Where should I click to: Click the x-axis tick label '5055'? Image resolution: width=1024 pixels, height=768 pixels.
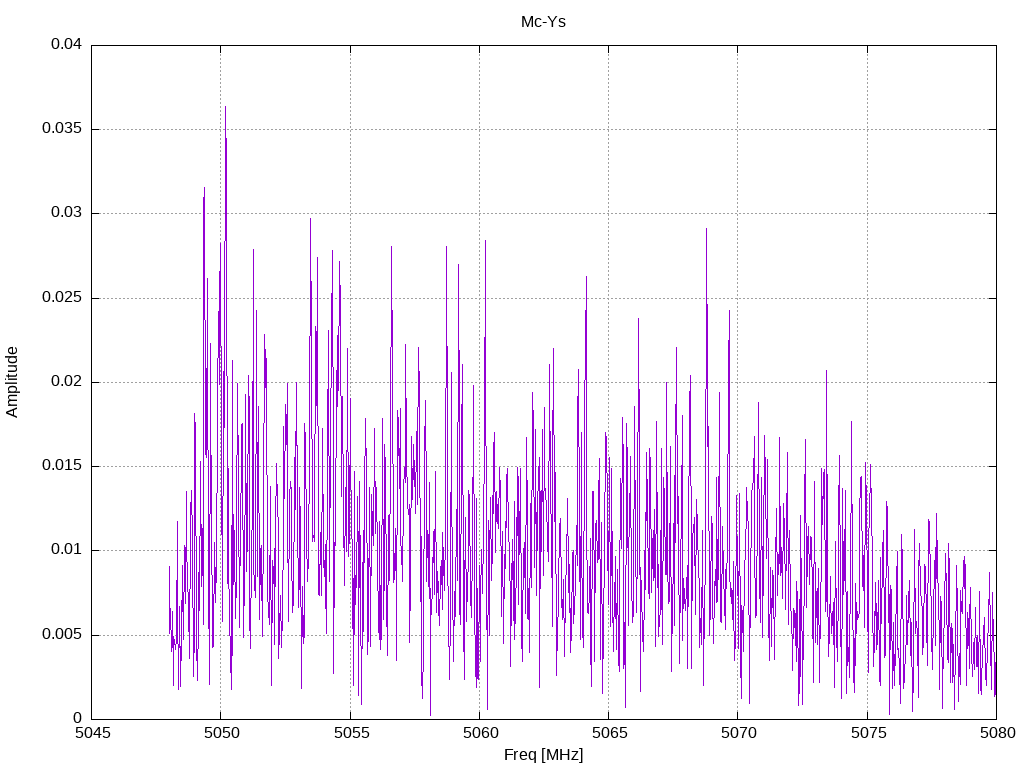click(351, 733)
